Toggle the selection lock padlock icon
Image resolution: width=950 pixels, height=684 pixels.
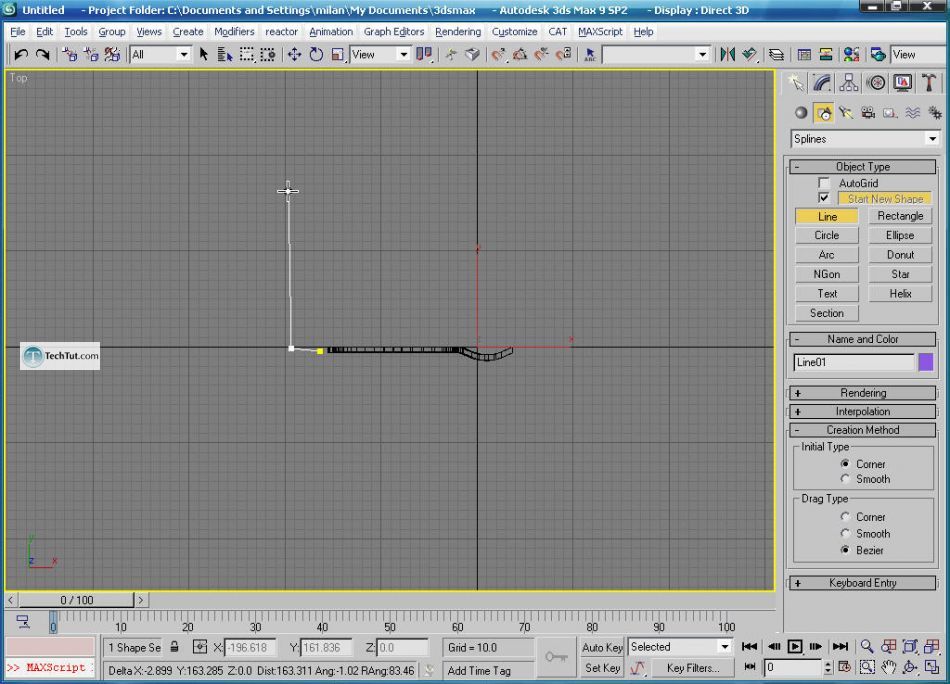tap(174, 647)
